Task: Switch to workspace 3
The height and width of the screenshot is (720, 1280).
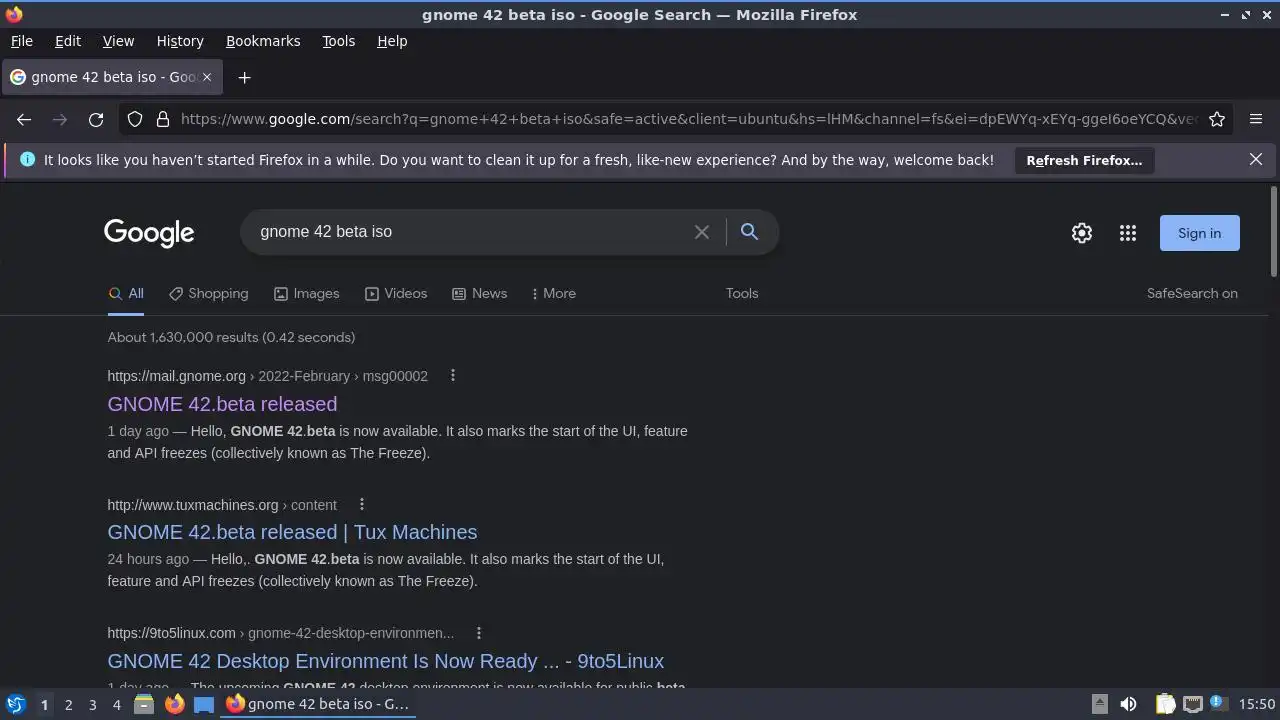Action: 92,705
